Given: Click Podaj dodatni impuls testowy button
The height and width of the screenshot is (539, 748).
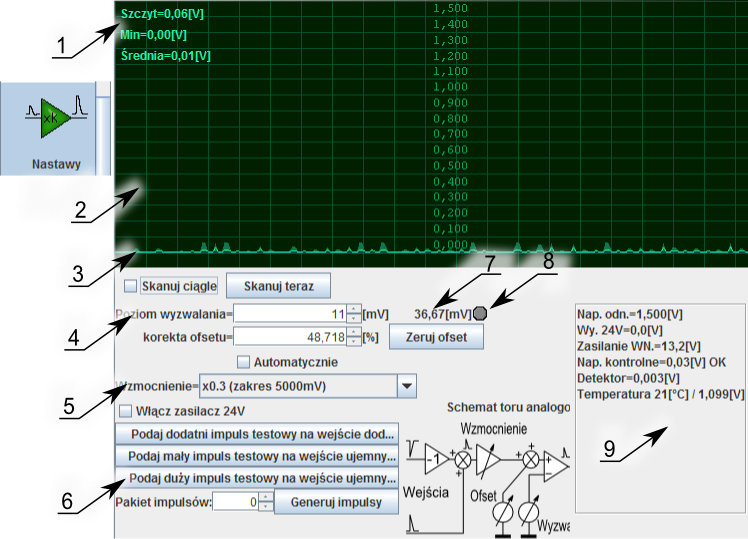Looking at the screenshot, I should coord(257,434).
